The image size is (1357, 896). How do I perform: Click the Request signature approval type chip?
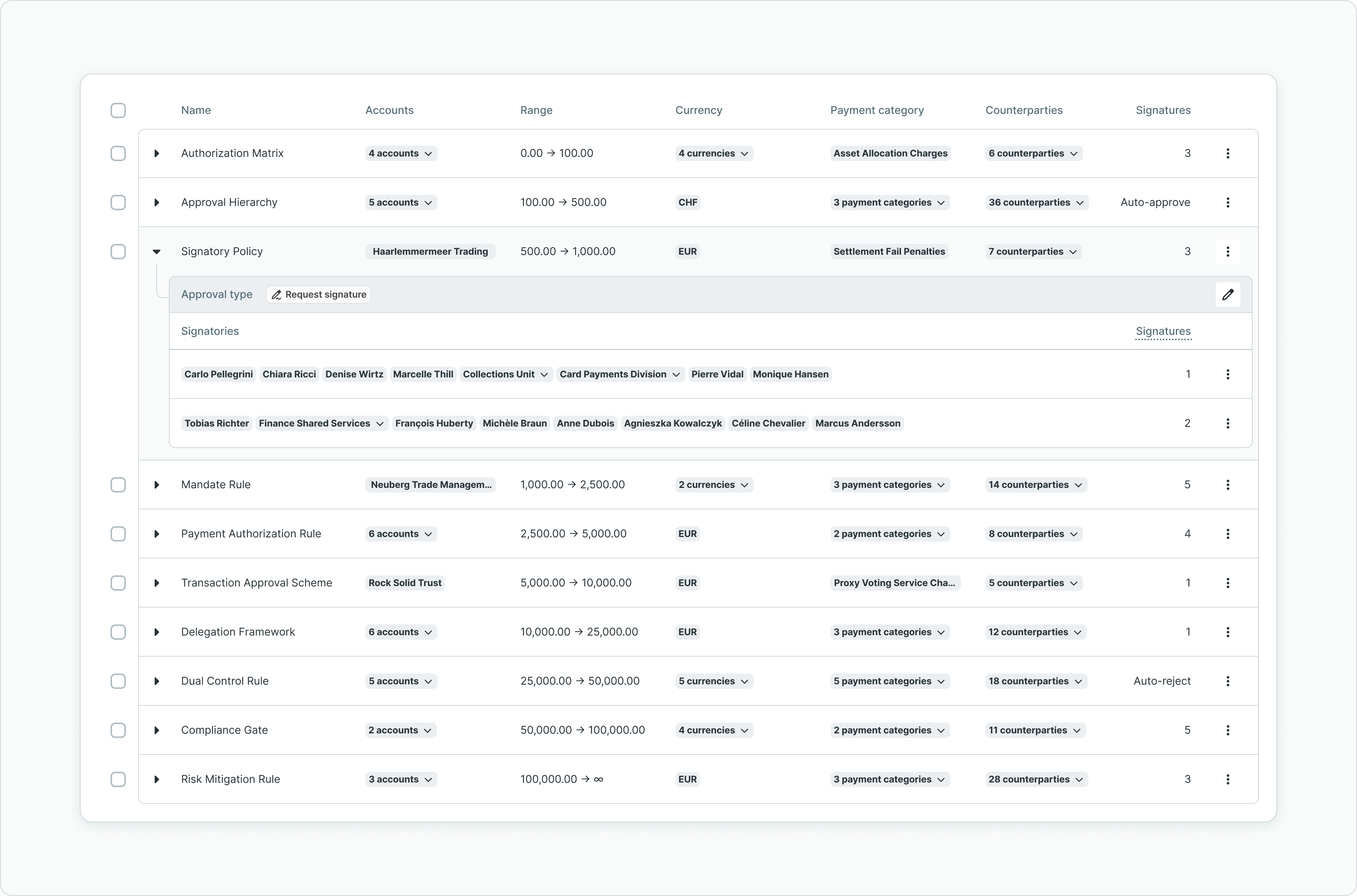(319, 295)
